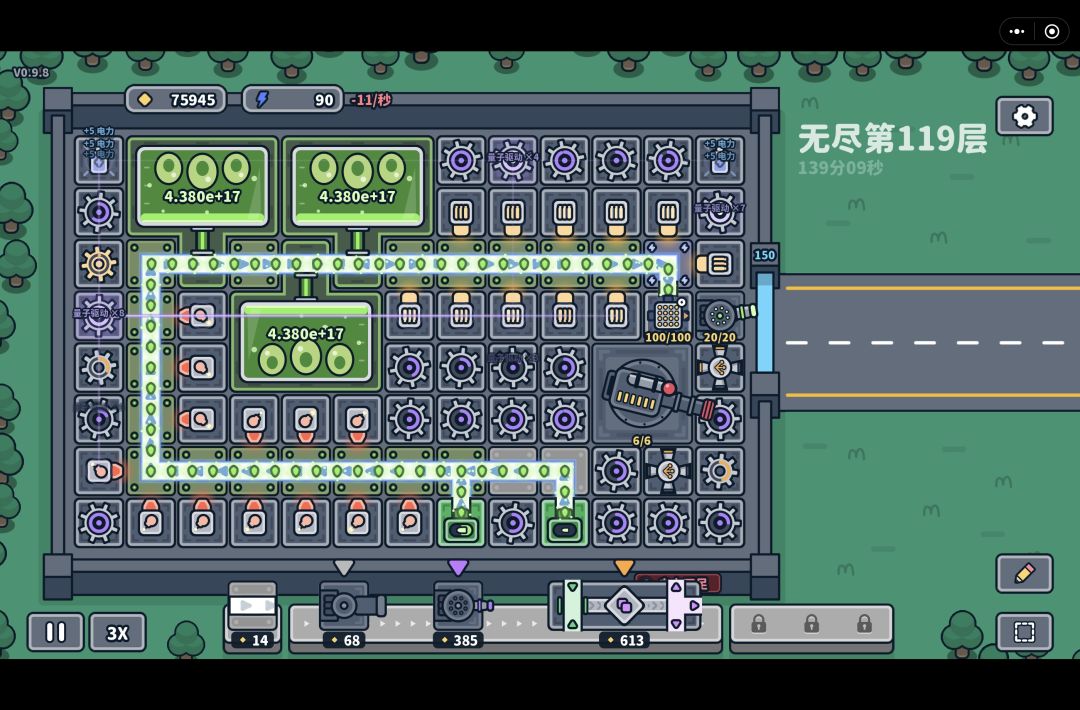Click the 139分09秒 timer text
Viewport: 1080px width, 710px height.
click(840, 168)
